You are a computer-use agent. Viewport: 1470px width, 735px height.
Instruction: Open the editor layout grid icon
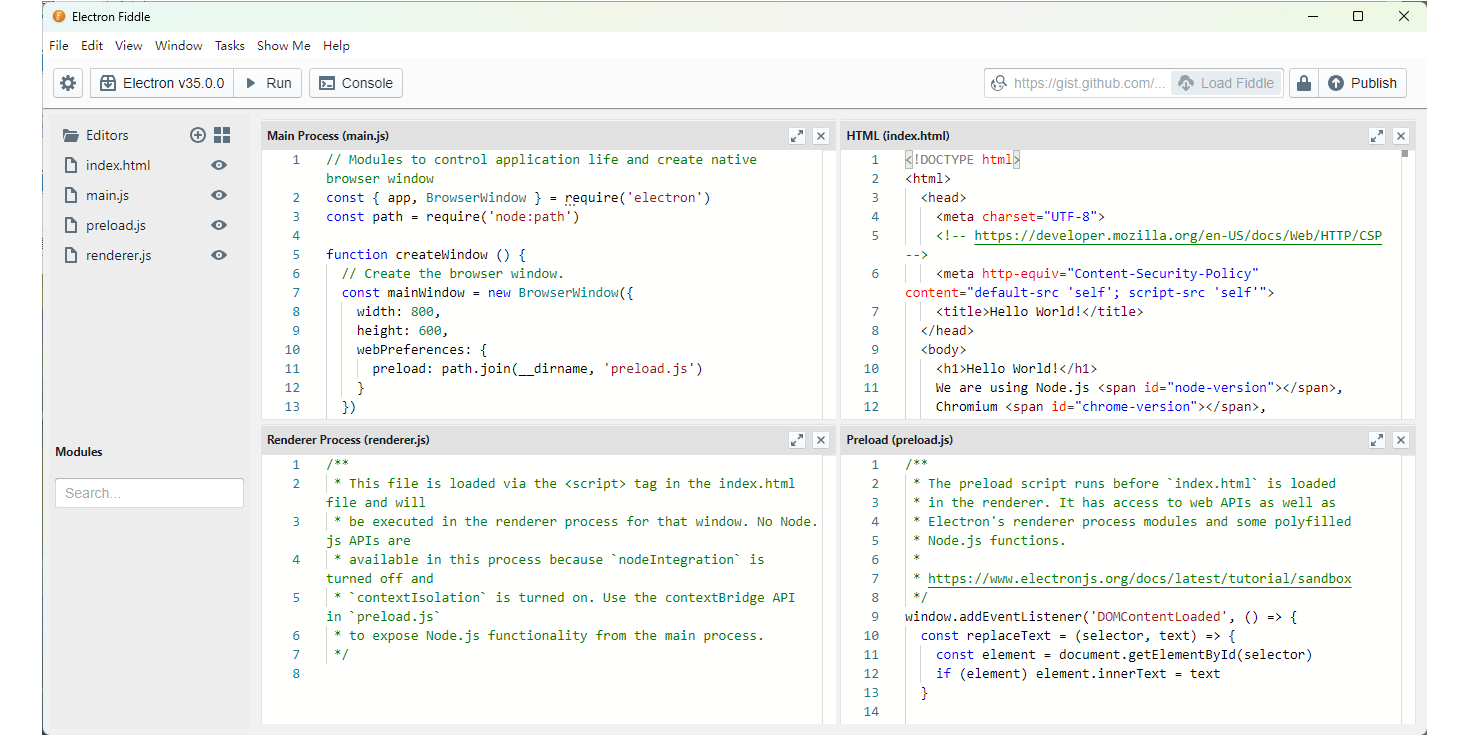pos(221,135)
